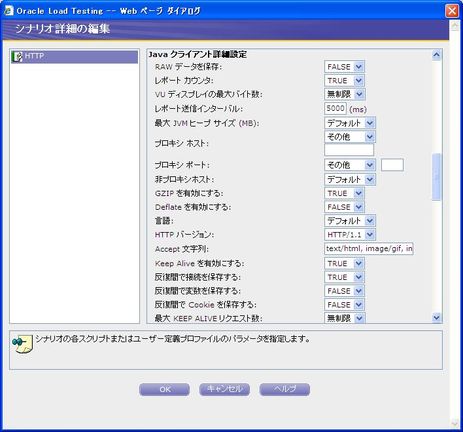Viewport: 463px width, 432px height.
Task: Open 反復間で変数を保存する dropdown
Action: tap(345, 291)
